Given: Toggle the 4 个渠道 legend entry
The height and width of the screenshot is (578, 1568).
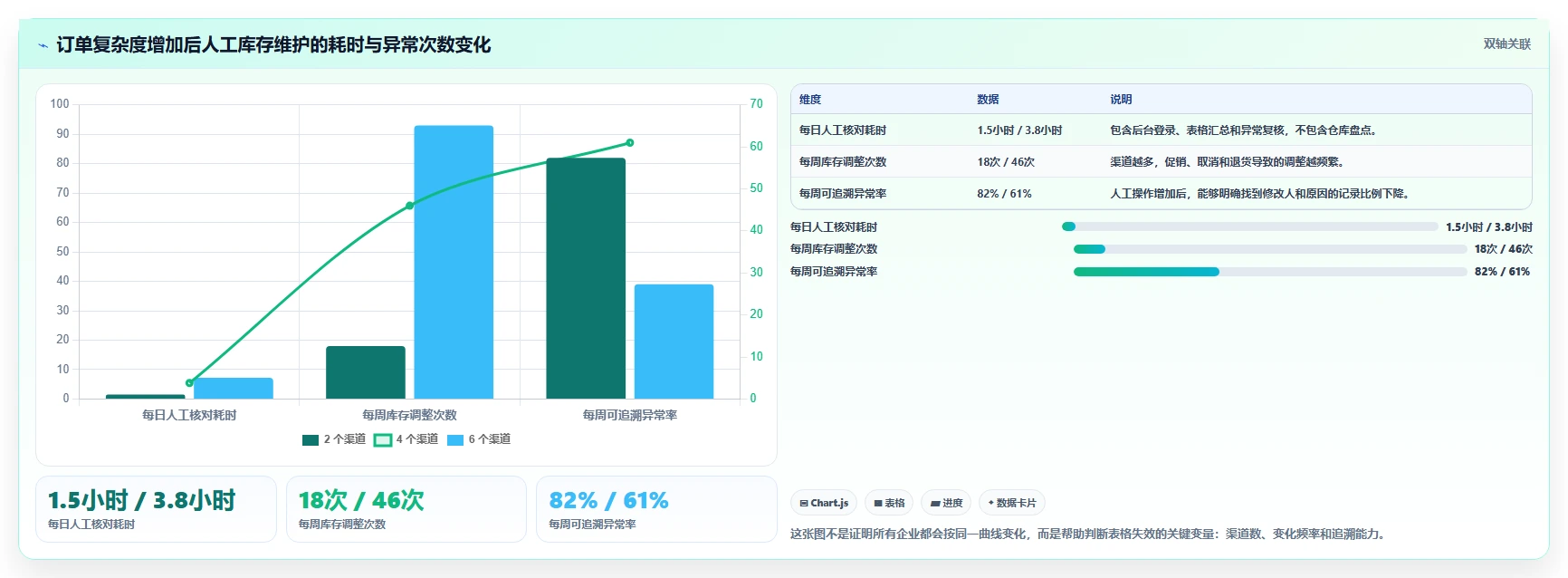Looking at the screenshot, I should (x=406, y=439).
